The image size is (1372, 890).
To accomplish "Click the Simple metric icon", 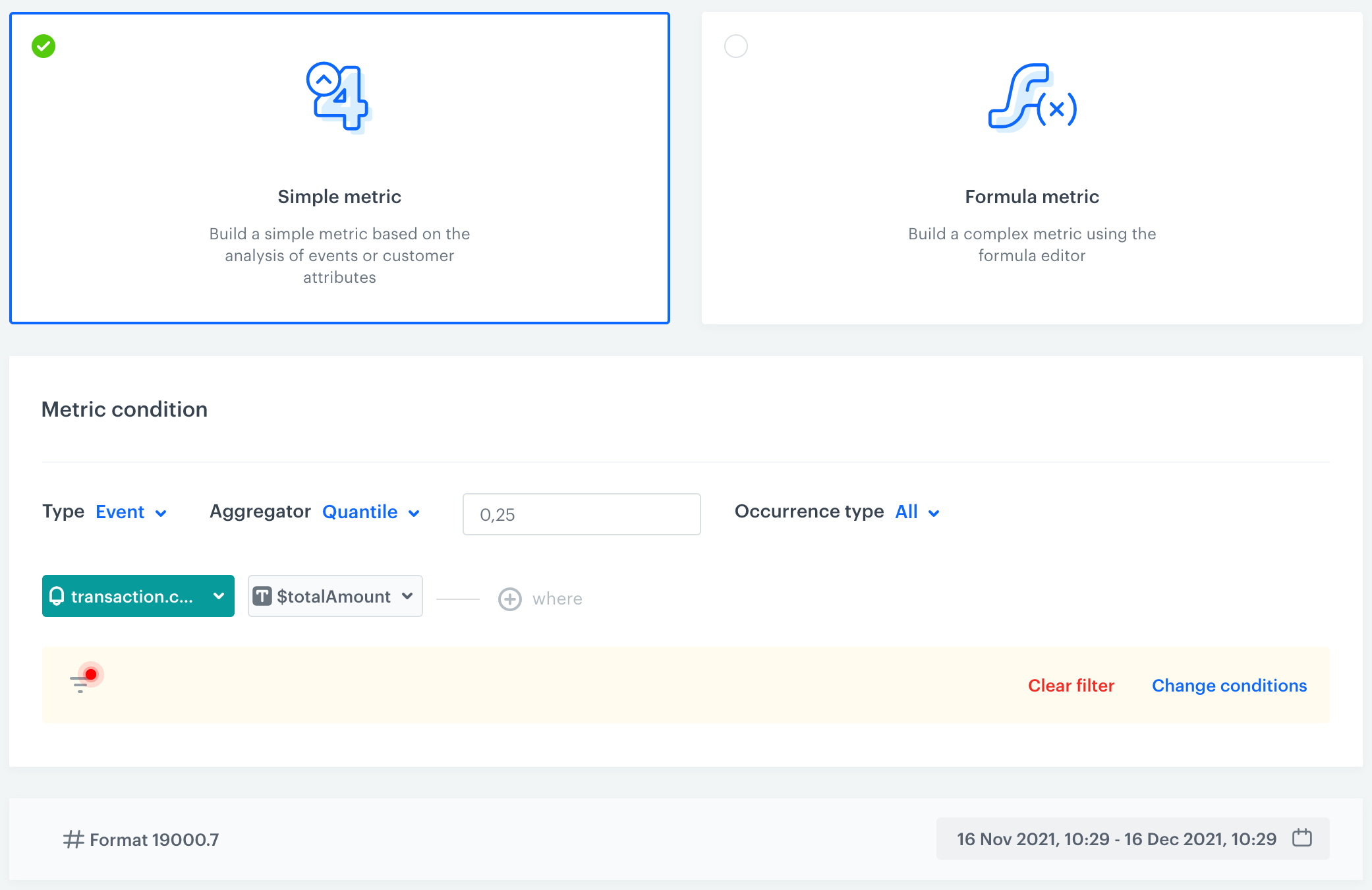I will click(x=339, y=96).
